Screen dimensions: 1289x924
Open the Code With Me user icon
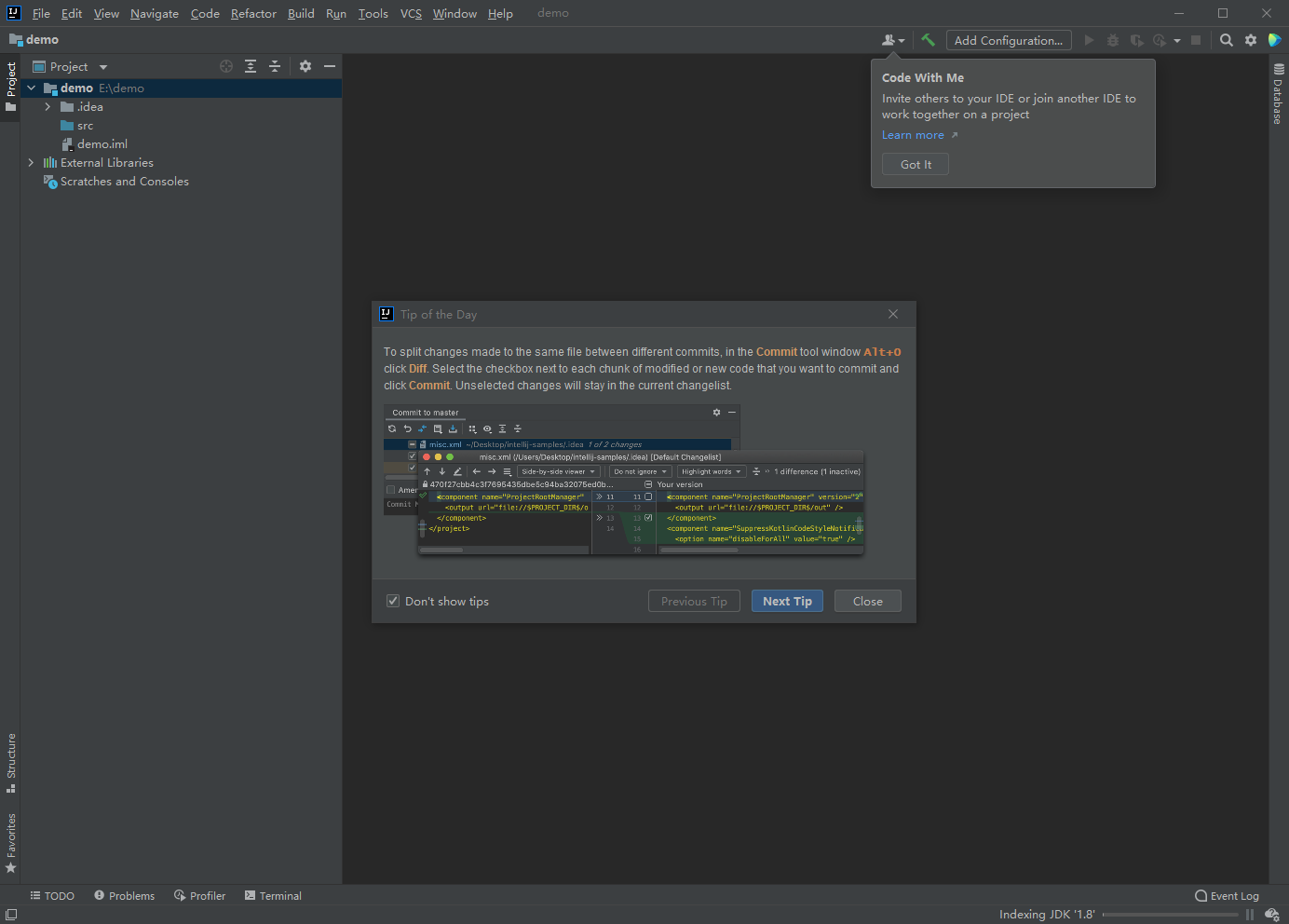tap(892, 40)
